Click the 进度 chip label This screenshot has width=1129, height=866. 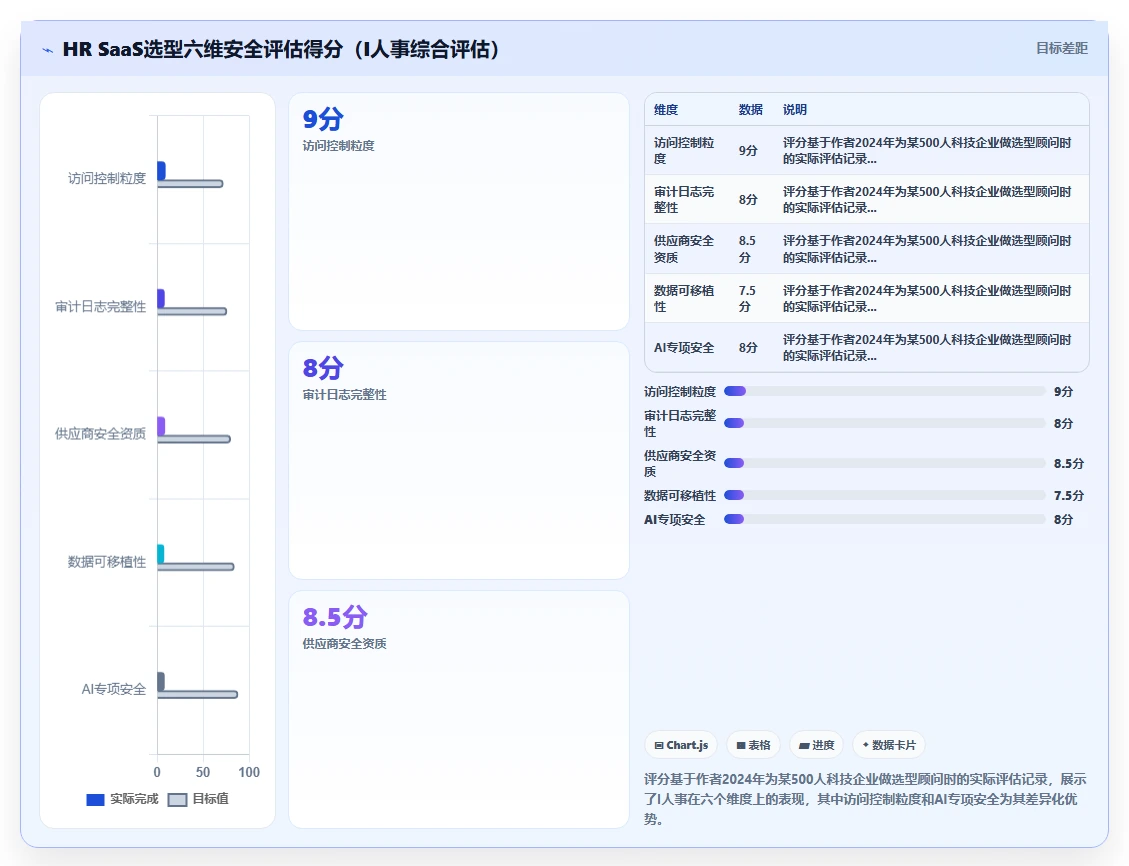click(x=823, y=746)
